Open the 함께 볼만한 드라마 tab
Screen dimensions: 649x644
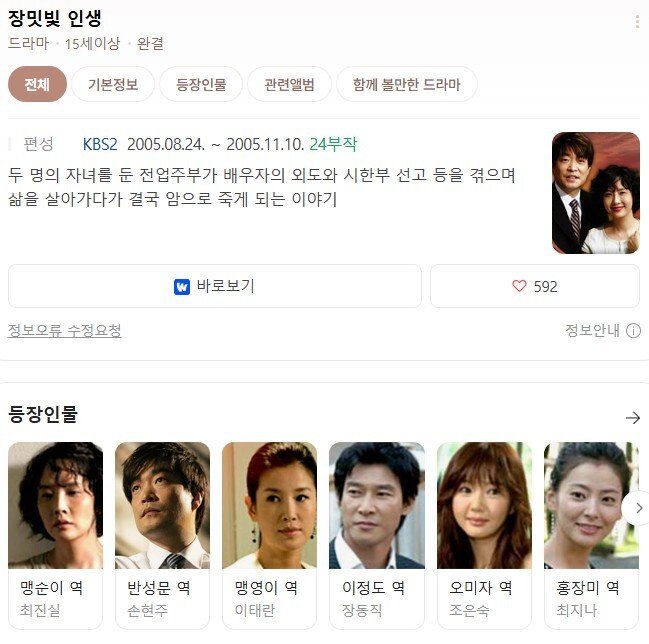tap(406, 84)
